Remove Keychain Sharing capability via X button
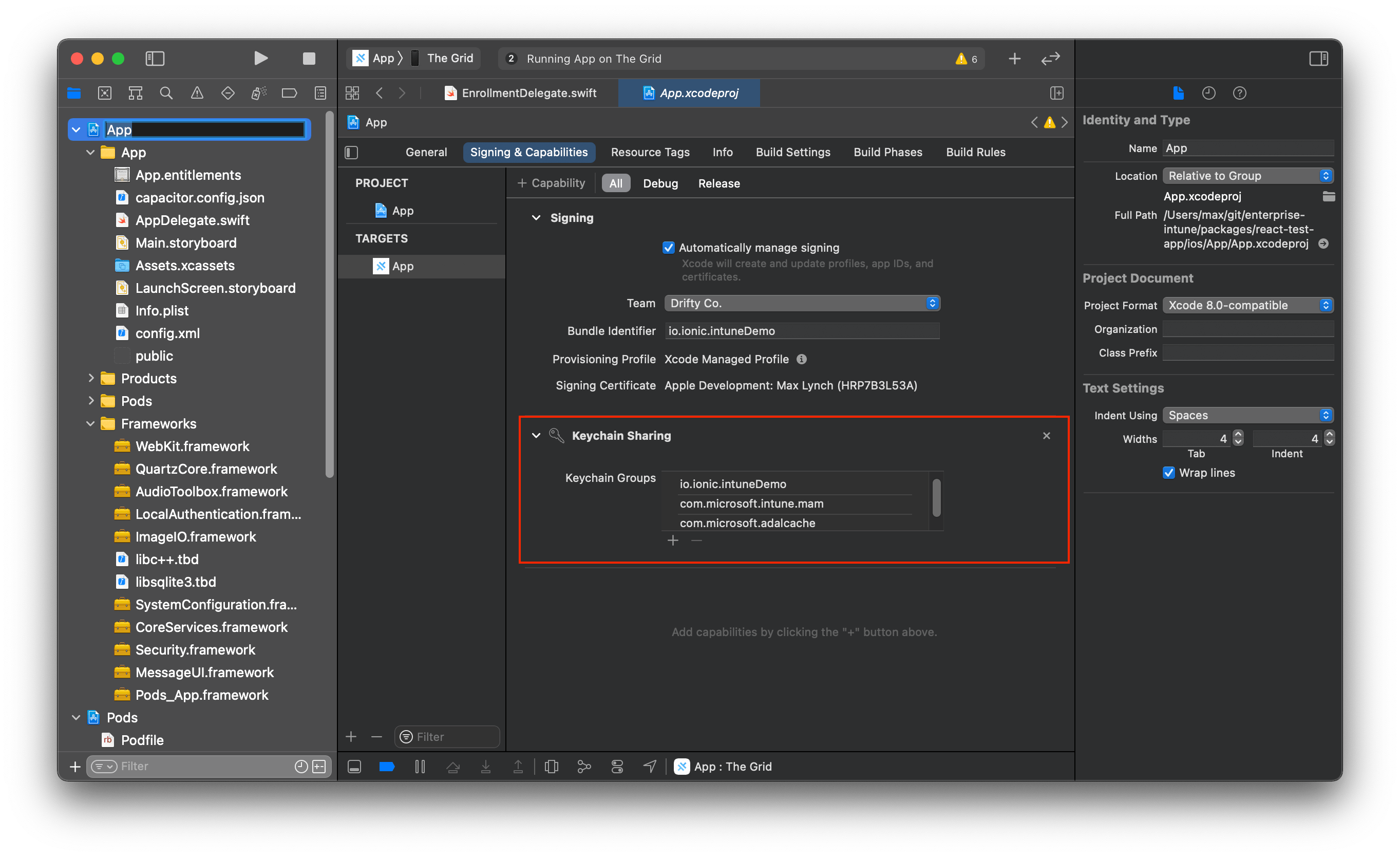The height and width of the screenshot is (857, 1400). click(1047, 435)
